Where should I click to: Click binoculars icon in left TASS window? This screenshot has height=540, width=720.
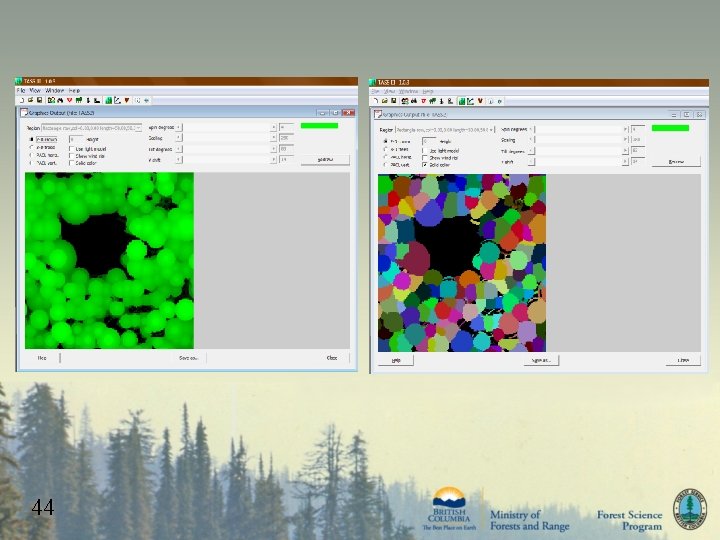tap(60, 100)
